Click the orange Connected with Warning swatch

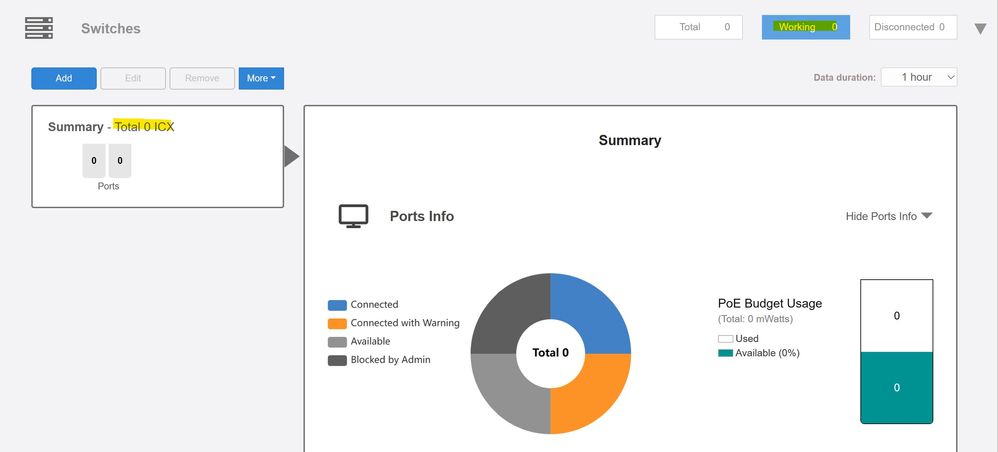point(337,323)
